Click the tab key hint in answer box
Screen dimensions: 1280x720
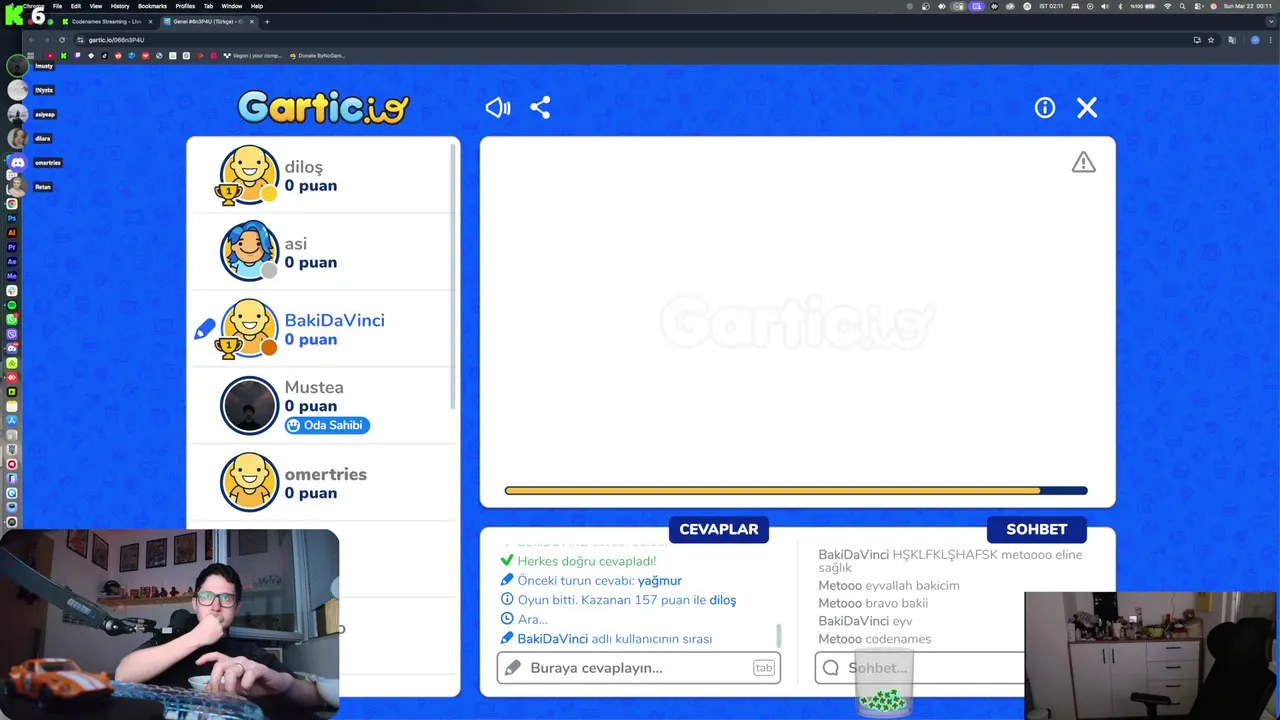[x=764, y=668]
